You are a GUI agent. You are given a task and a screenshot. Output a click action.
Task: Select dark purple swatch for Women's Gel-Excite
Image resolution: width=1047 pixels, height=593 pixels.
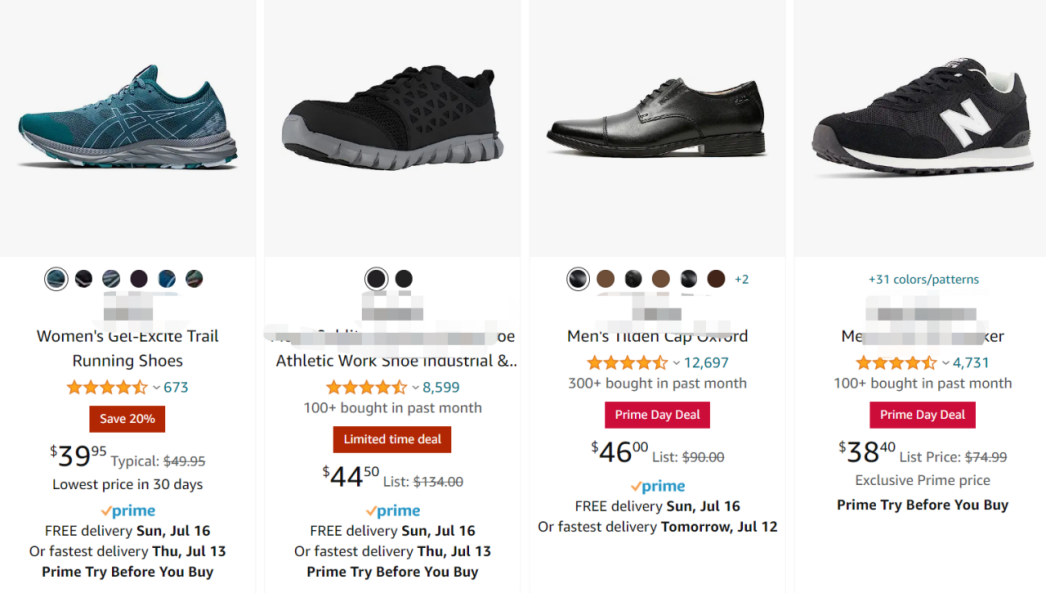138,279
